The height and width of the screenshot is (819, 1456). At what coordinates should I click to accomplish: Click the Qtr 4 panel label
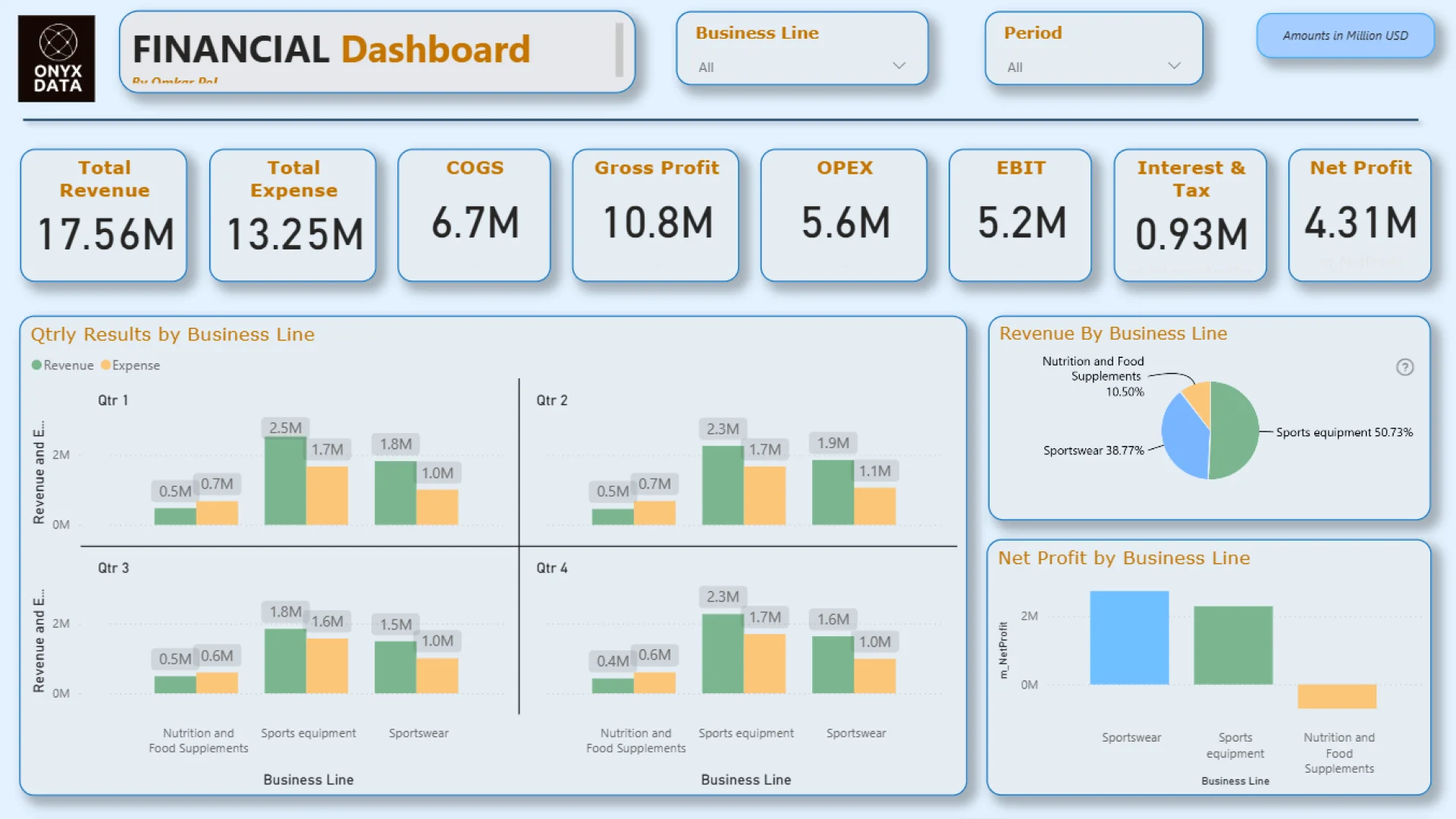[x=551, y=568]
